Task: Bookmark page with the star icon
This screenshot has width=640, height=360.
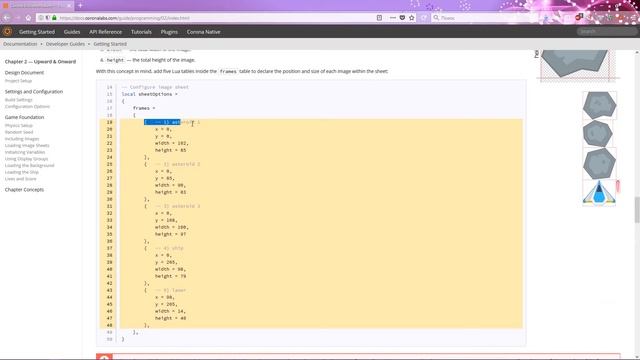Action: 411,18
